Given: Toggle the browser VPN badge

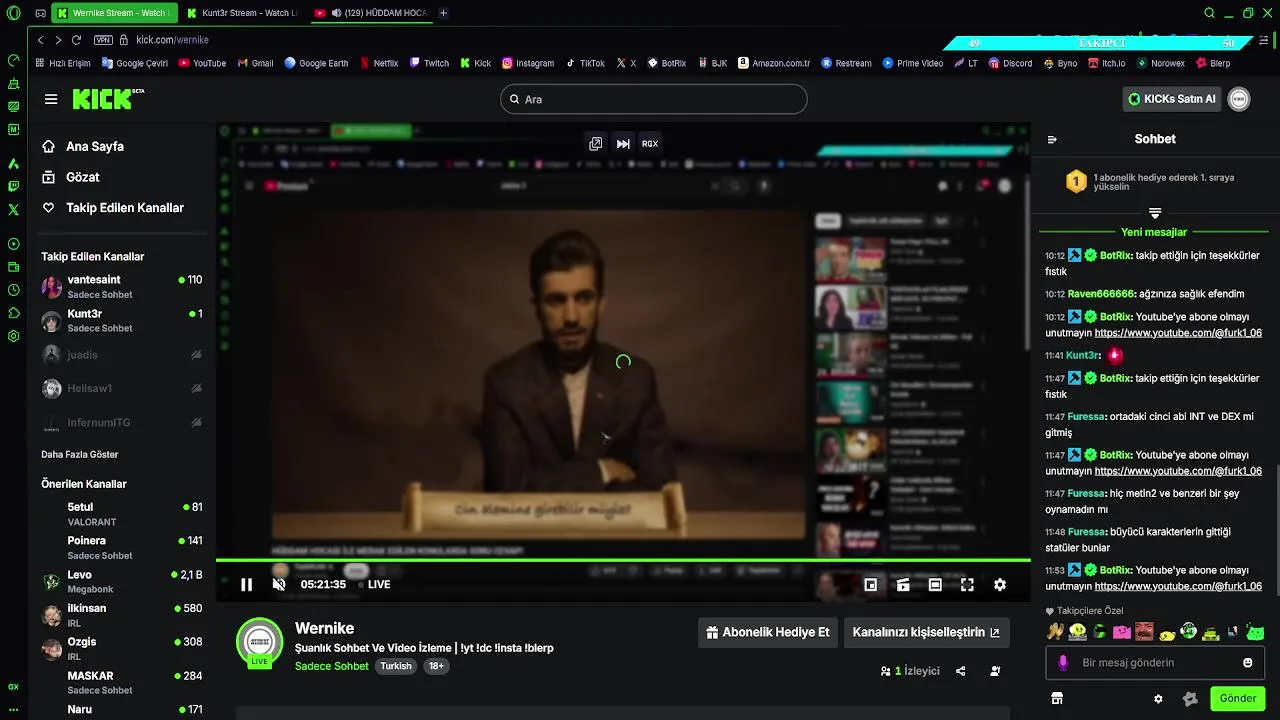Looking at the screenshot, I should [x=103, y=40].
